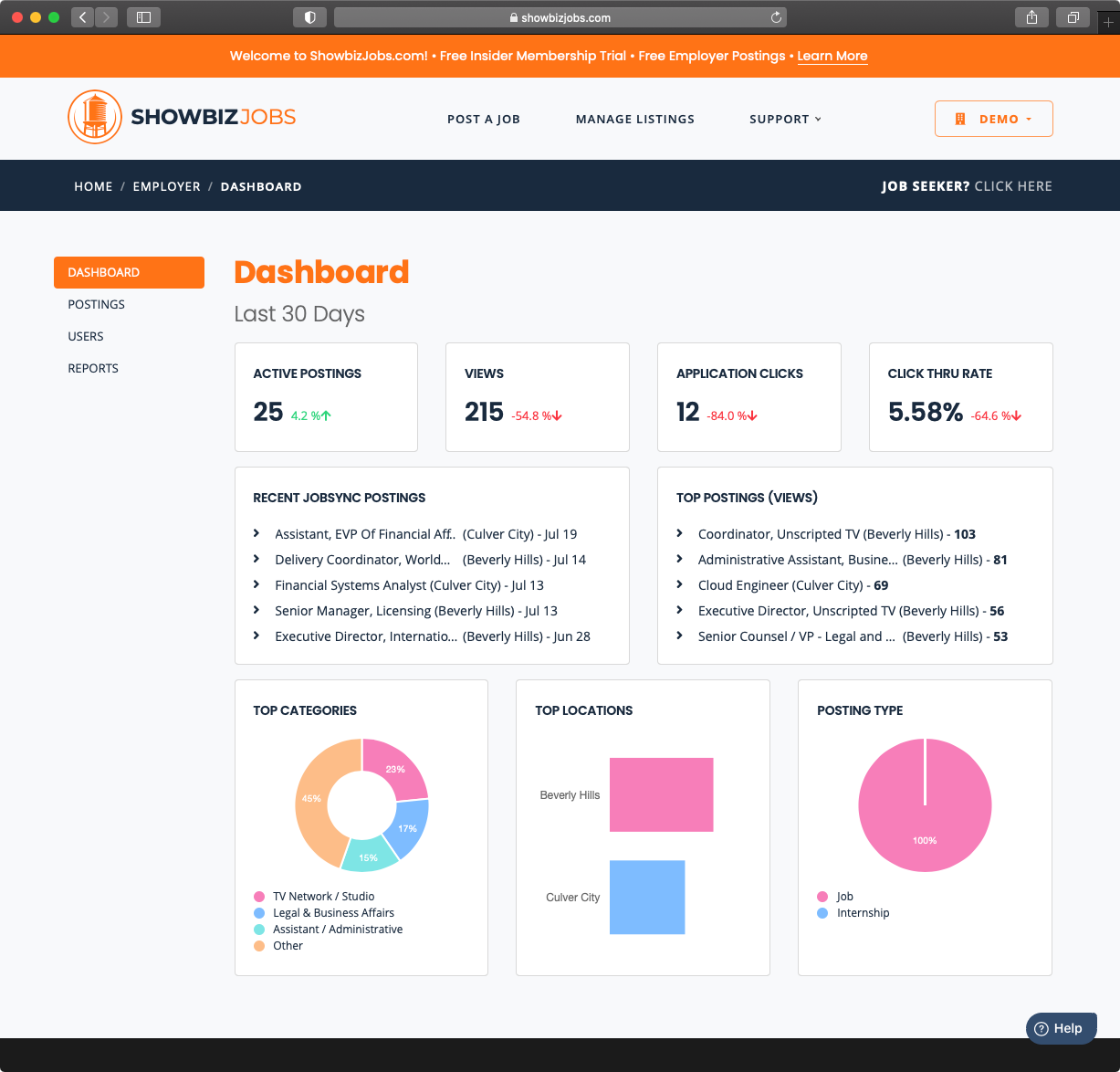Click the Beverly Hills pink bar
The height and width of the screenshot is (1072, 1120).
point(661,794)
